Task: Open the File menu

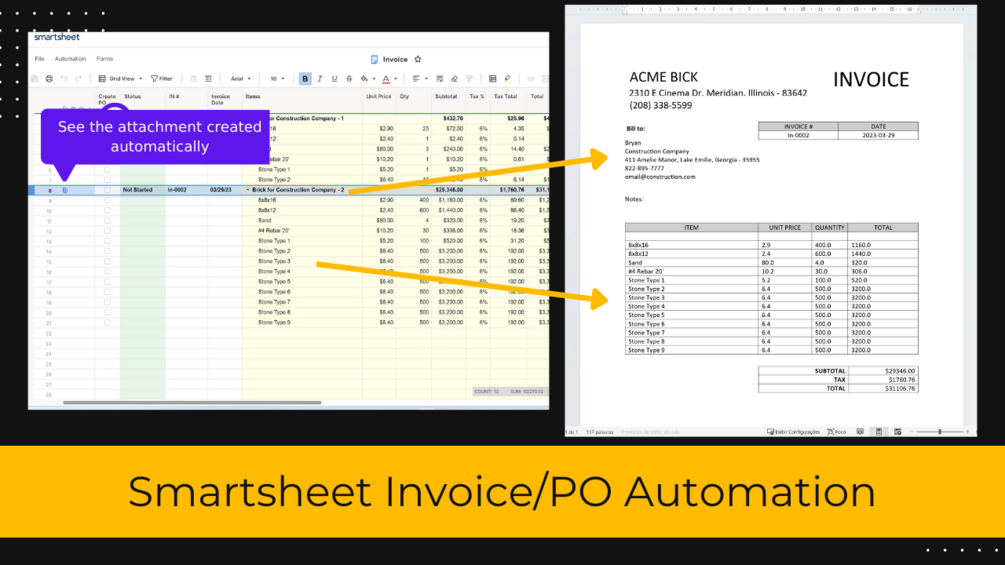Action: click(x=39, y=59)
